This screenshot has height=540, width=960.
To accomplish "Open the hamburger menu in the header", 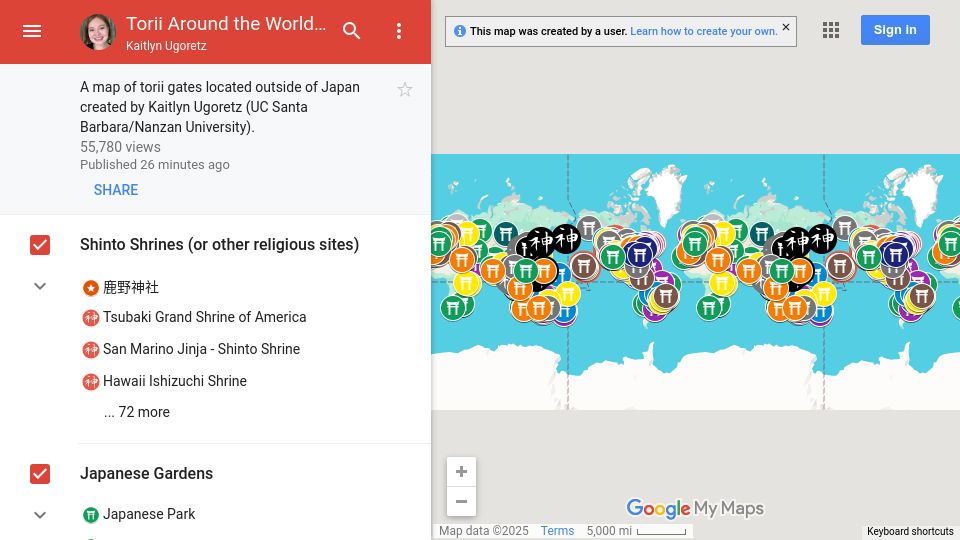I will click(x=32, y=31).
